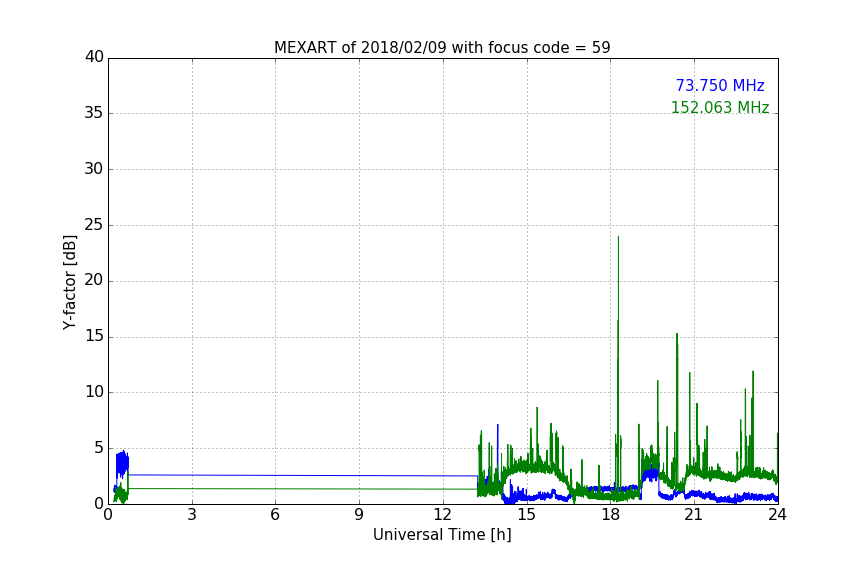Click the green "152.063 MHz" legend label

(x=720, y=107)
